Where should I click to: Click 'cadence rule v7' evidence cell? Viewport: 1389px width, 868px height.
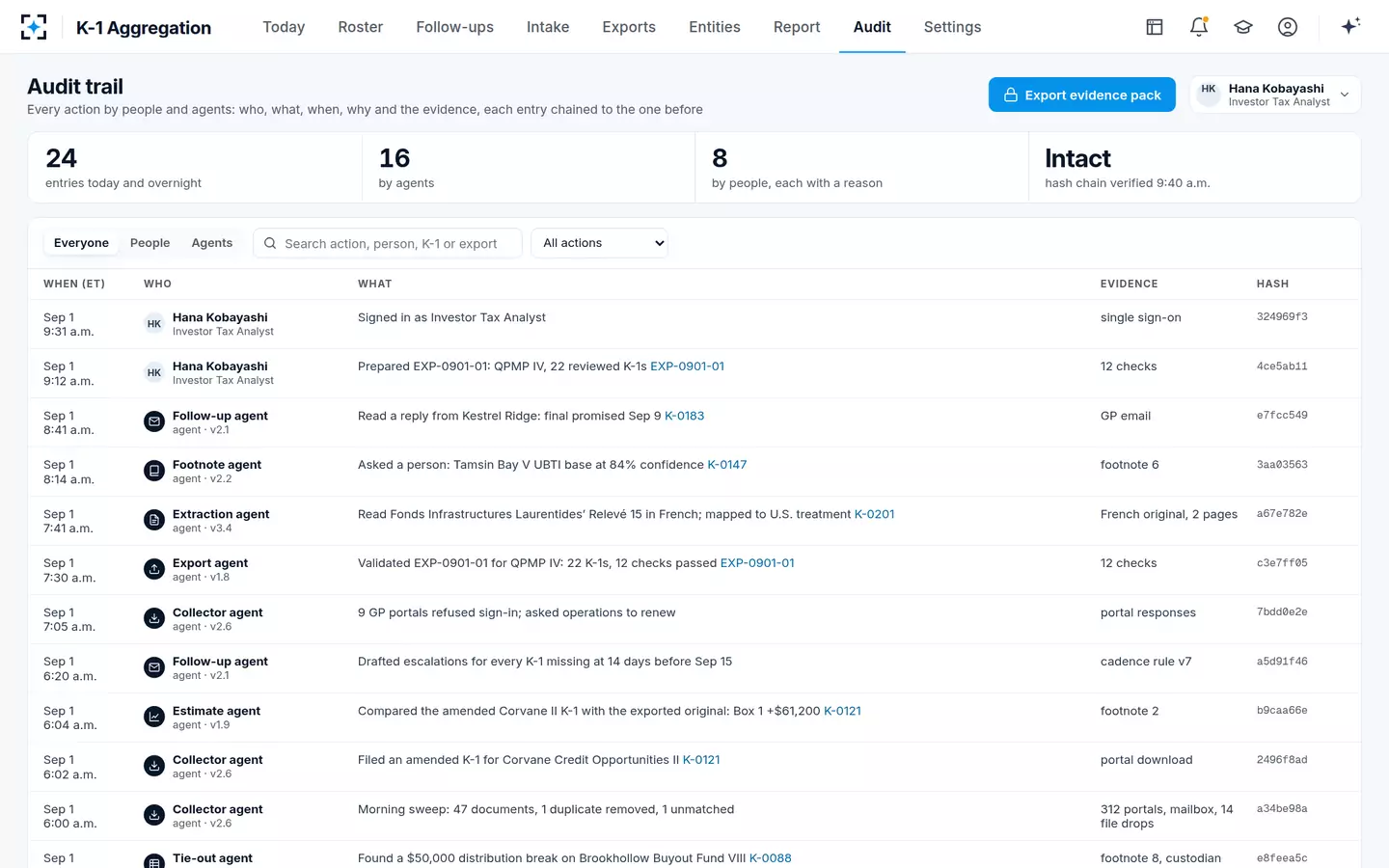1146,662
